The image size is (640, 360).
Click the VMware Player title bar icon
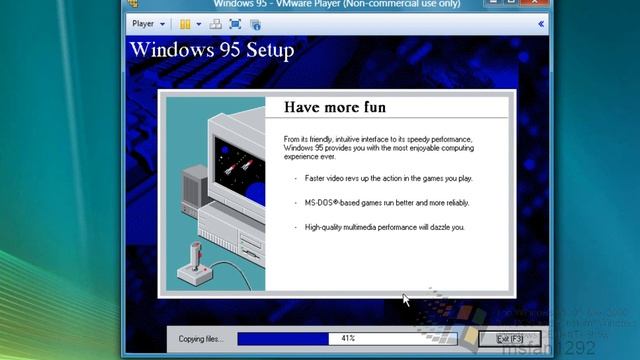tap(133, 4)
